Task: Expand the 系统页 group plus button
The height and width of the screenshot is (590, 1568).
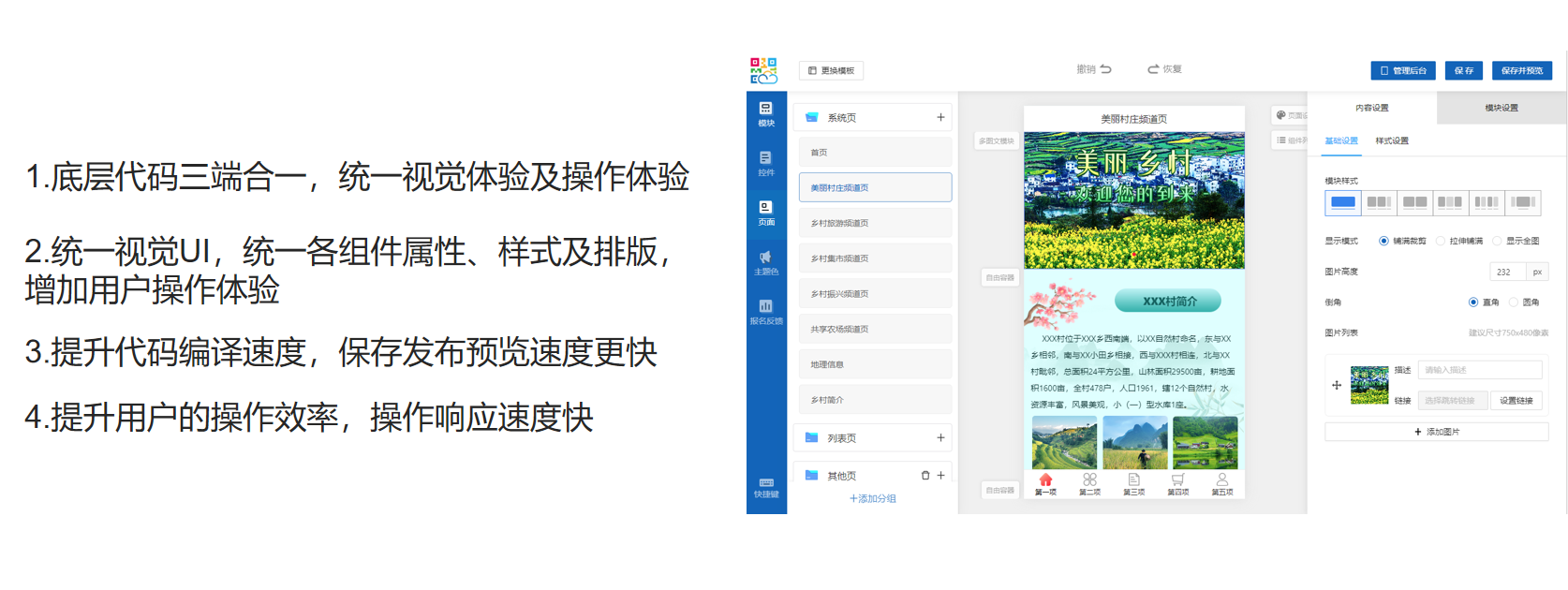Action: [940, 118]
